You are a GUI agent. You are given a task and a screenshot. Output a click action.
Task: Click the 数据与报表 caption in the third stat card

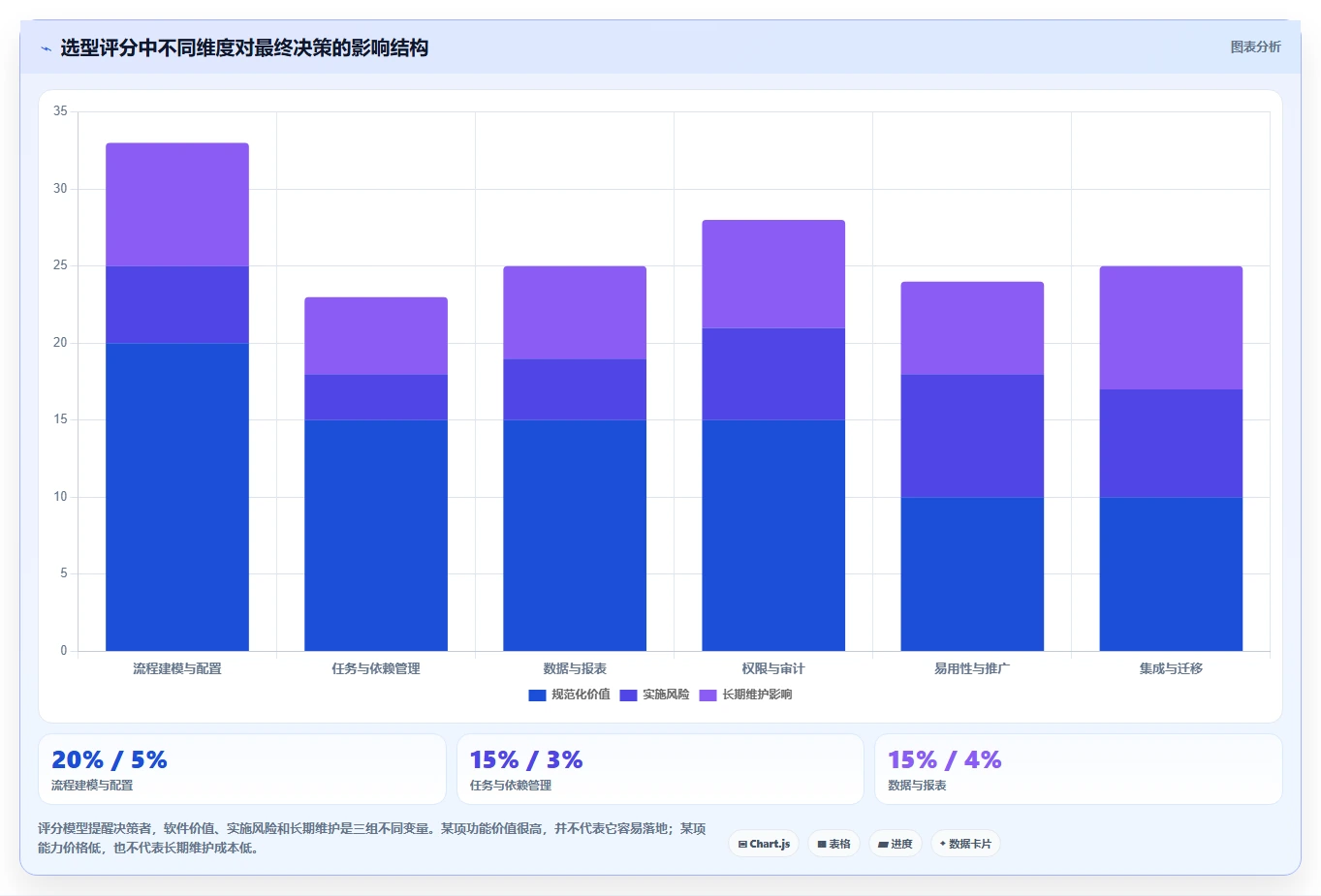point(917,786)
